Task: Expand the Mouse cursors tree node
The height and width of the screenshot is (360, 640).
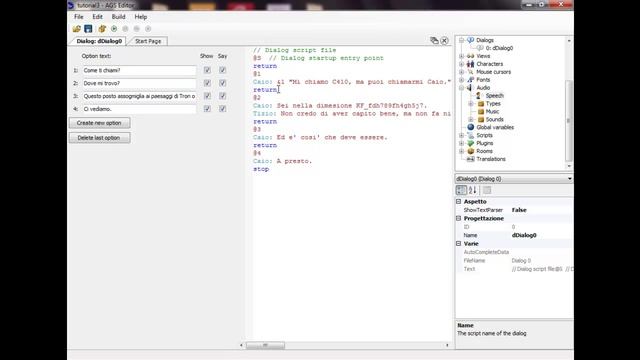Action: point(462,72)
